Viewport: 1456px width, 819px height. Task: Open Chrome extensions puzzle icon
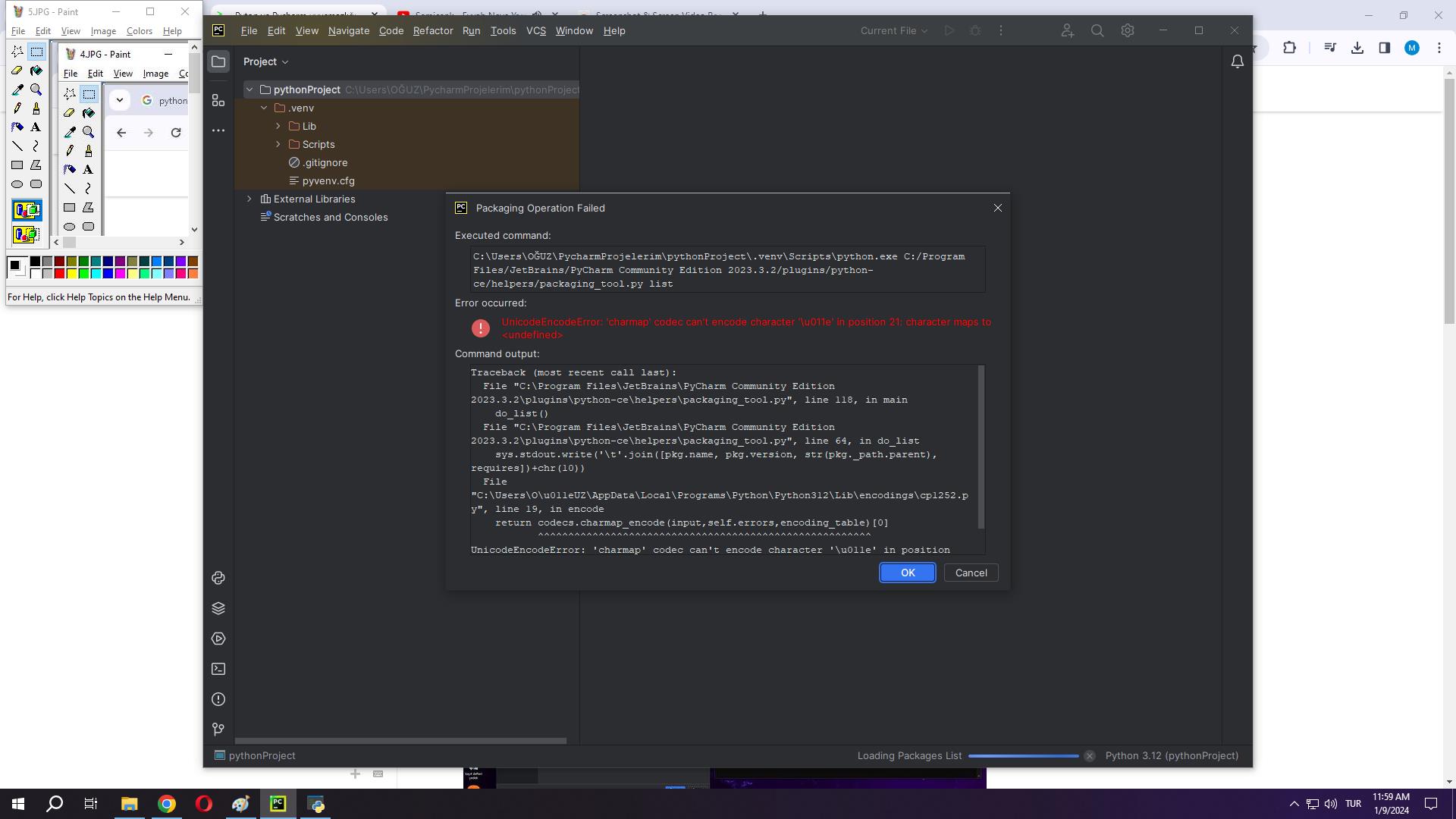[x=1290, y=48]
